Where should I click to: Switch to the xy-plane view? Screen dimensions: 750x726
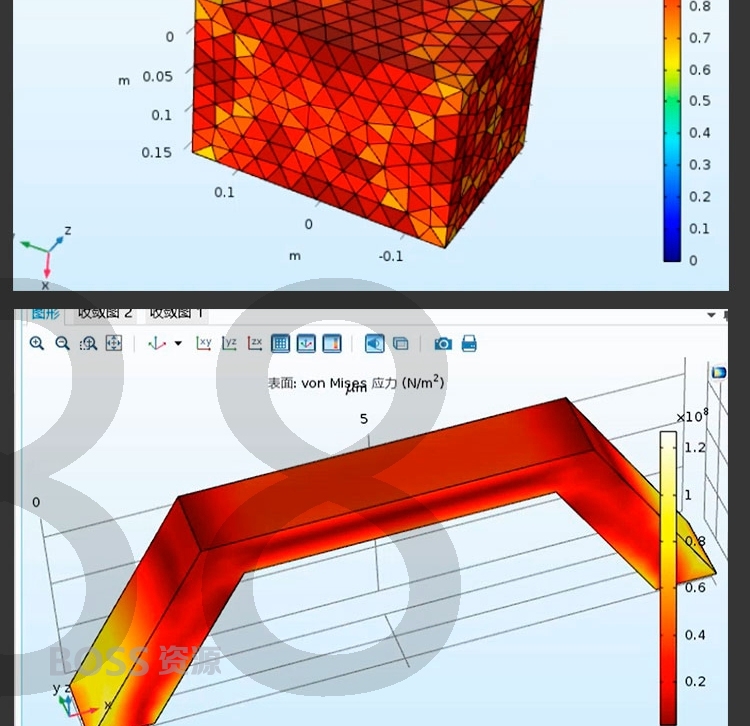(x=204, y=343)
